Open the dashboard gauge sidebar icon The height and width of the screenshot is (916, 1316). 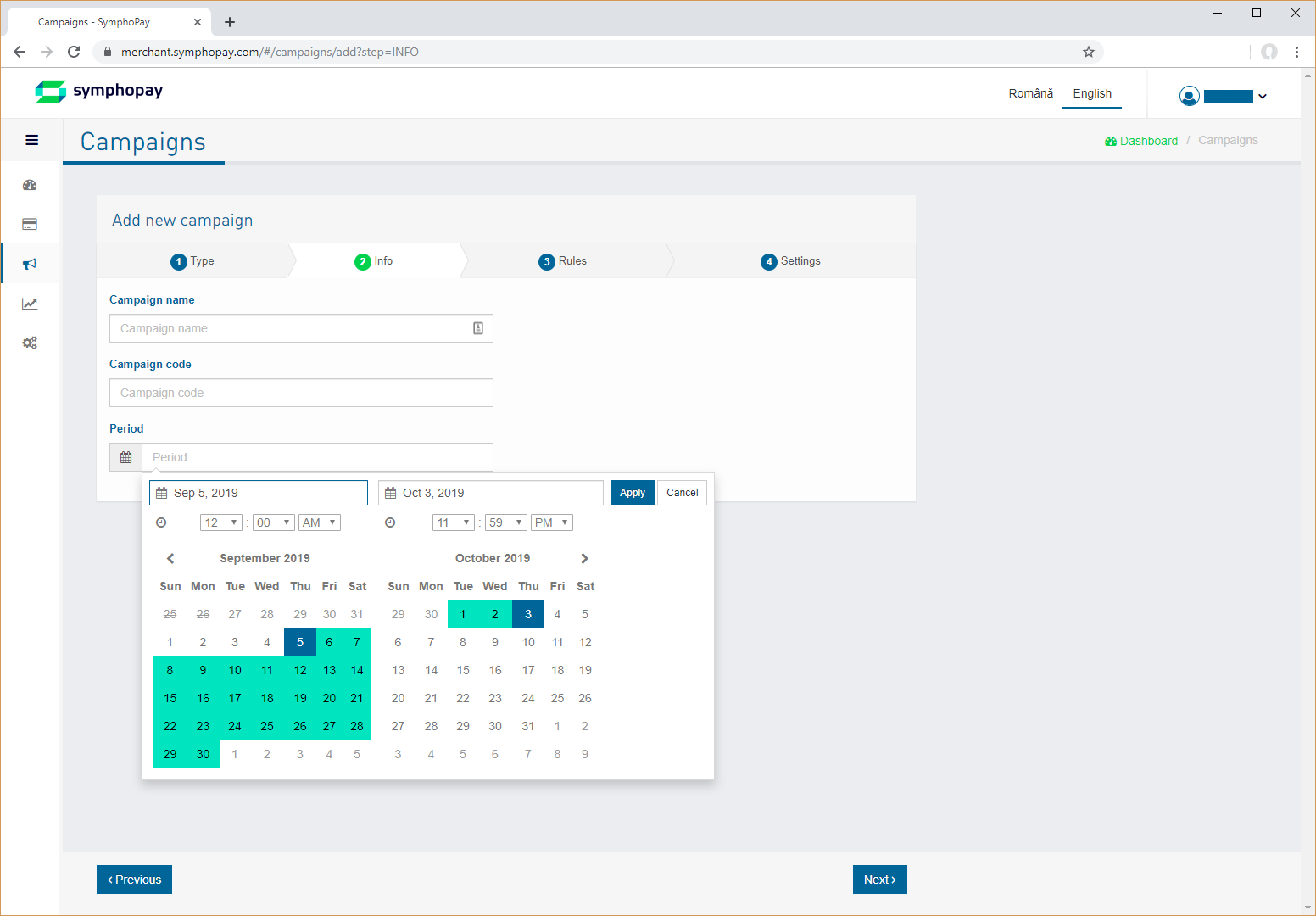(30, 185)
